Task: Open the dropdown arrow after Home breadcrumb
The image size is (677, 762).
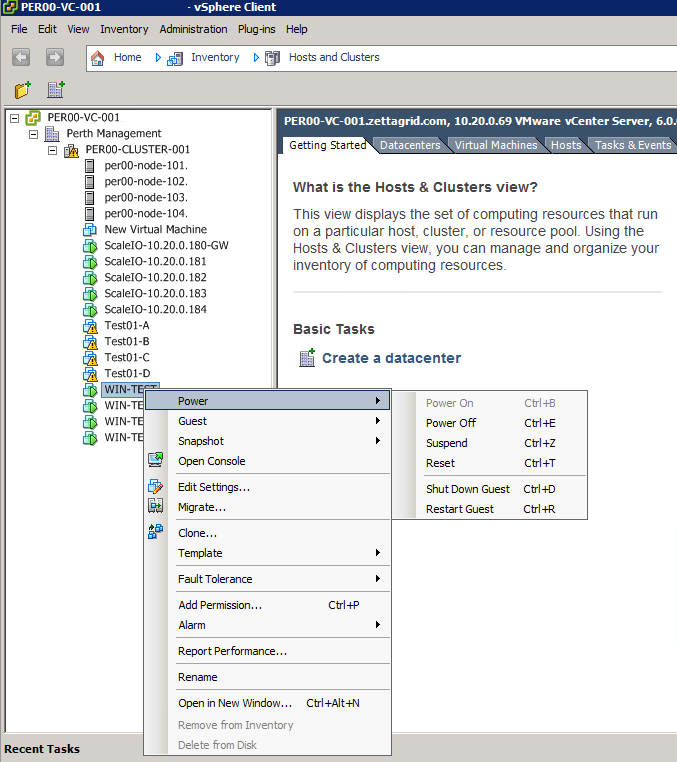Action: [158, 58]
